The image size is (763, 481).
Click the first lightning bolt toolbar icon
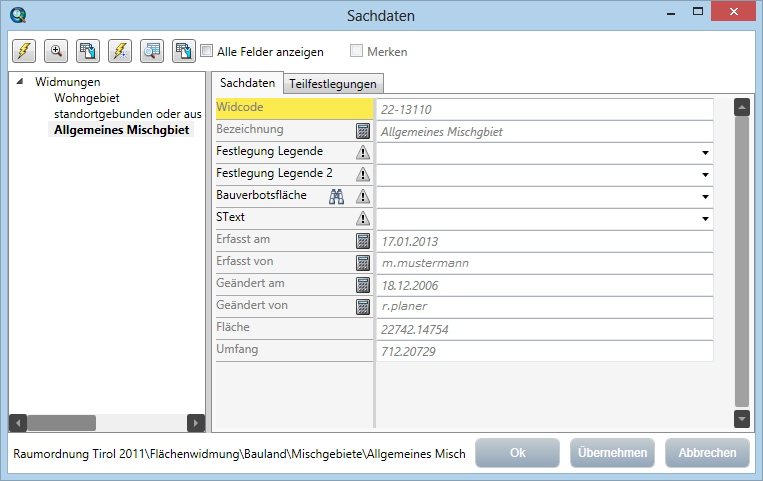[x=24, y=51]
